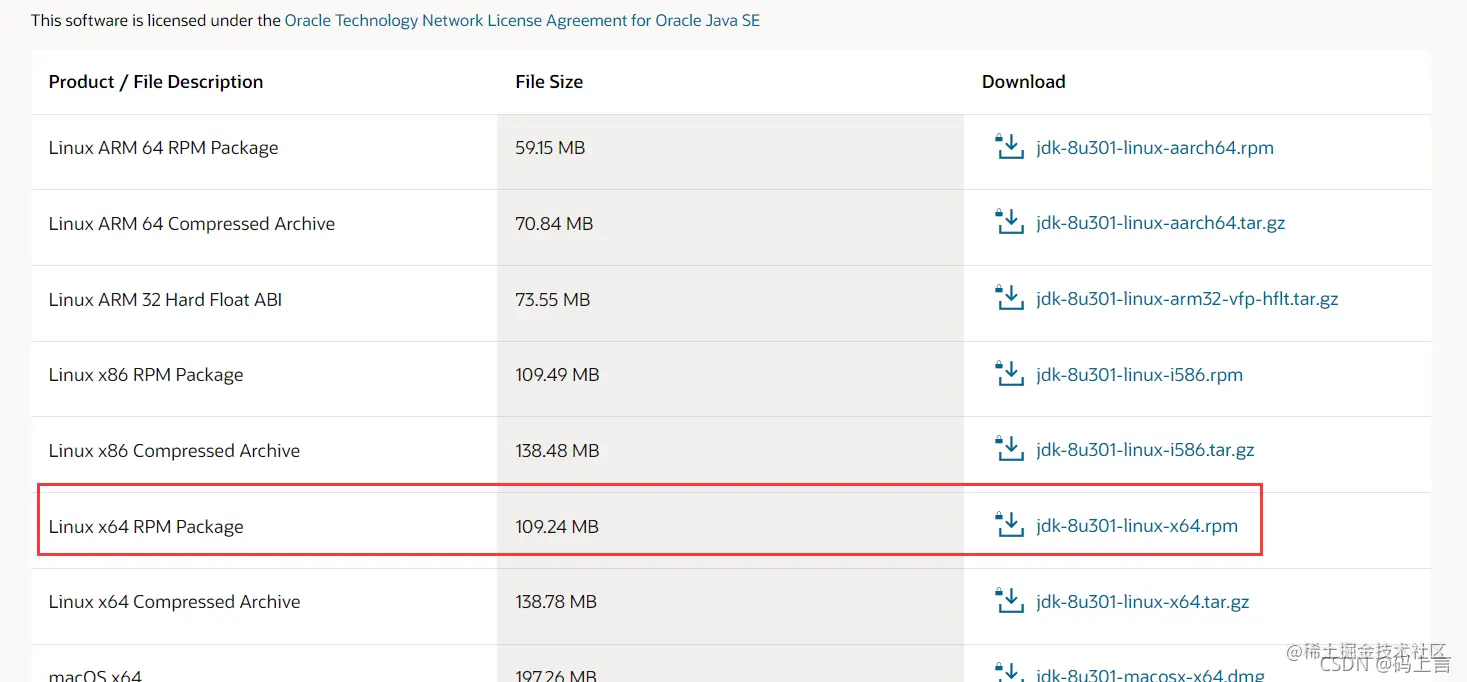Select the Linux x64 RPM Package text

146,527
